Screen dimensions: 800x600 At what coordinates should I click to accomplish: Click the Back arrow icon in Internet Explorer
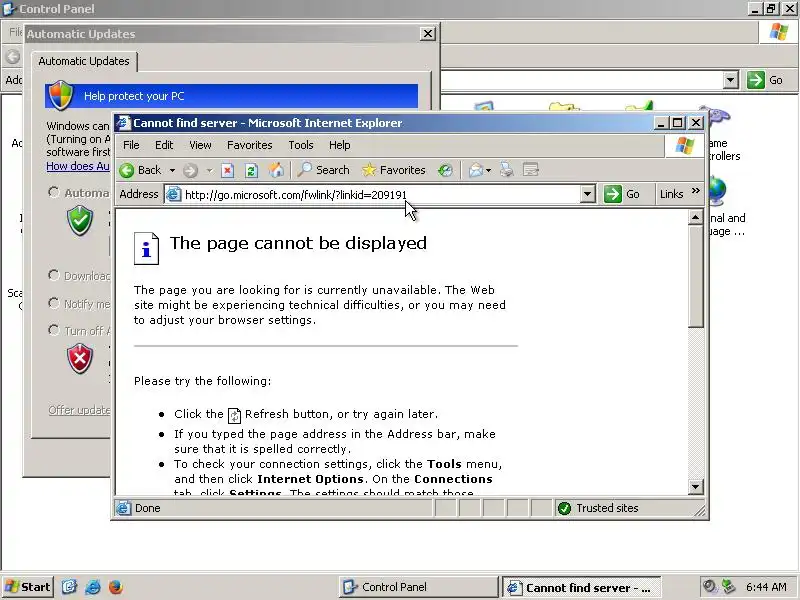pyautogui.click(x=127, y=170)
